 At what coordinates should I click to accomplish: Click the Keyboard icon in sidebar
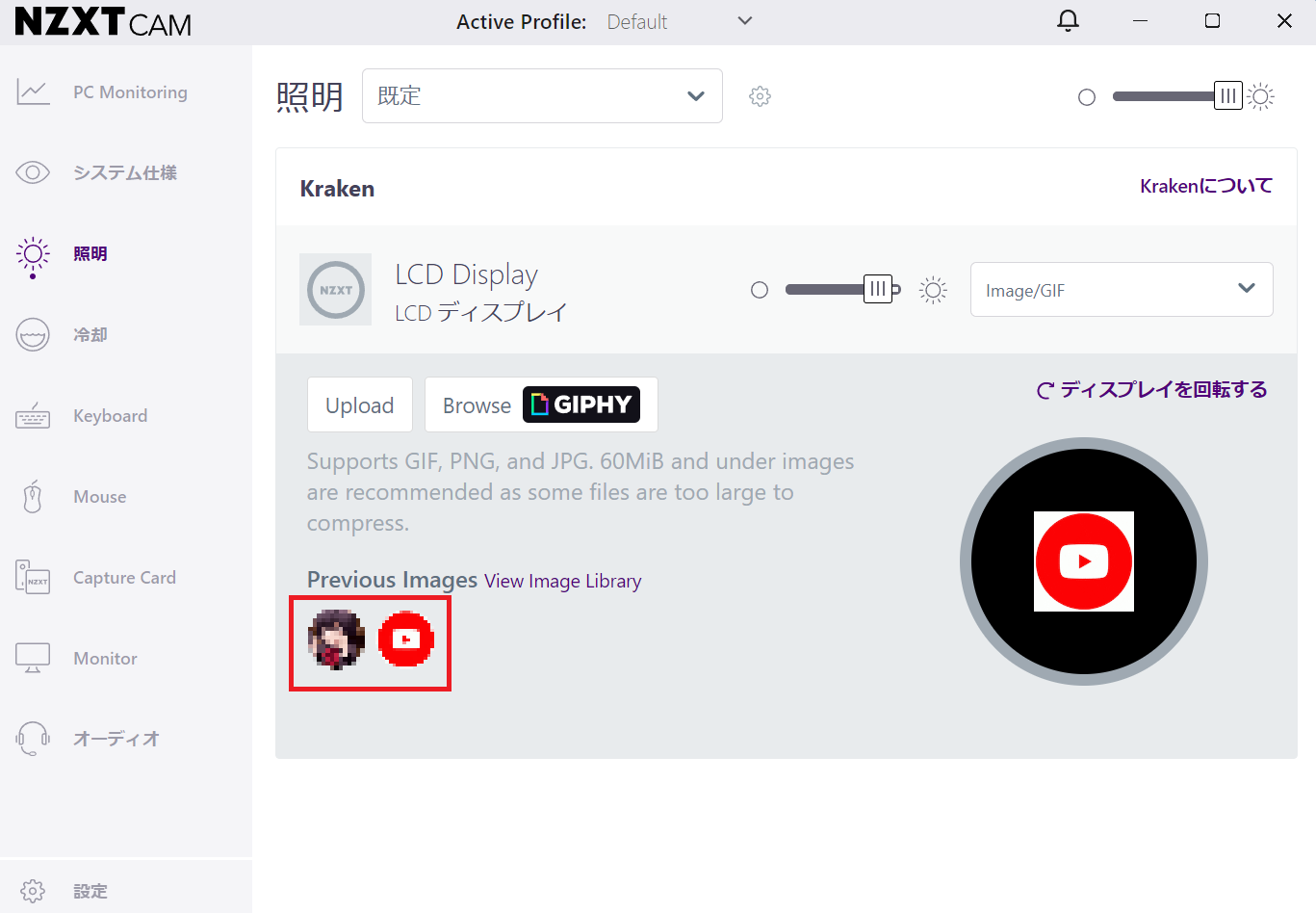pyautogui.click(x=33, y=416)
